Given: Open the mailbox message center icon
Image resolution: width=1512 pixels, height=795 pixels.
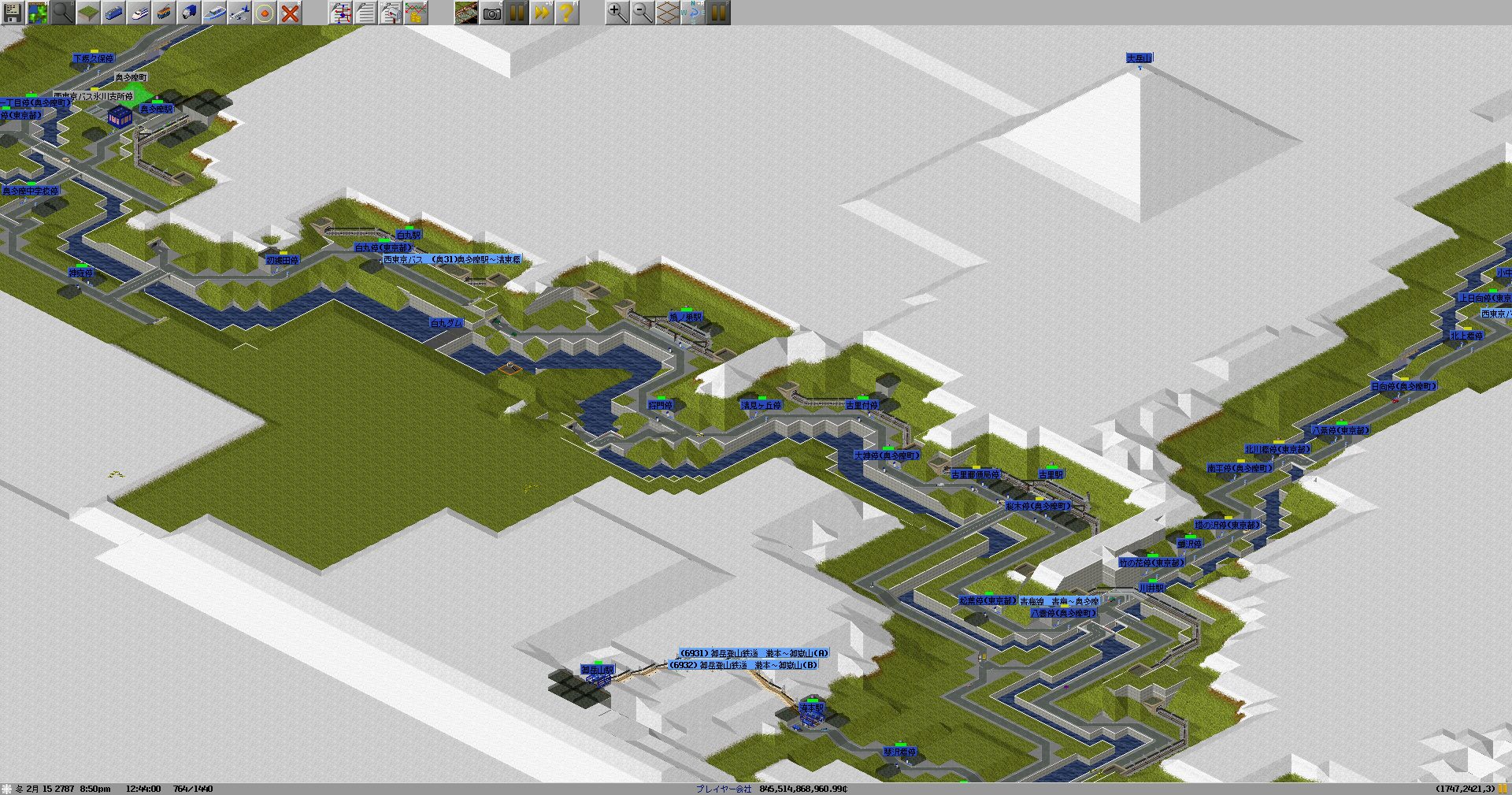Looking at the screenshot, I should [391, 13].
